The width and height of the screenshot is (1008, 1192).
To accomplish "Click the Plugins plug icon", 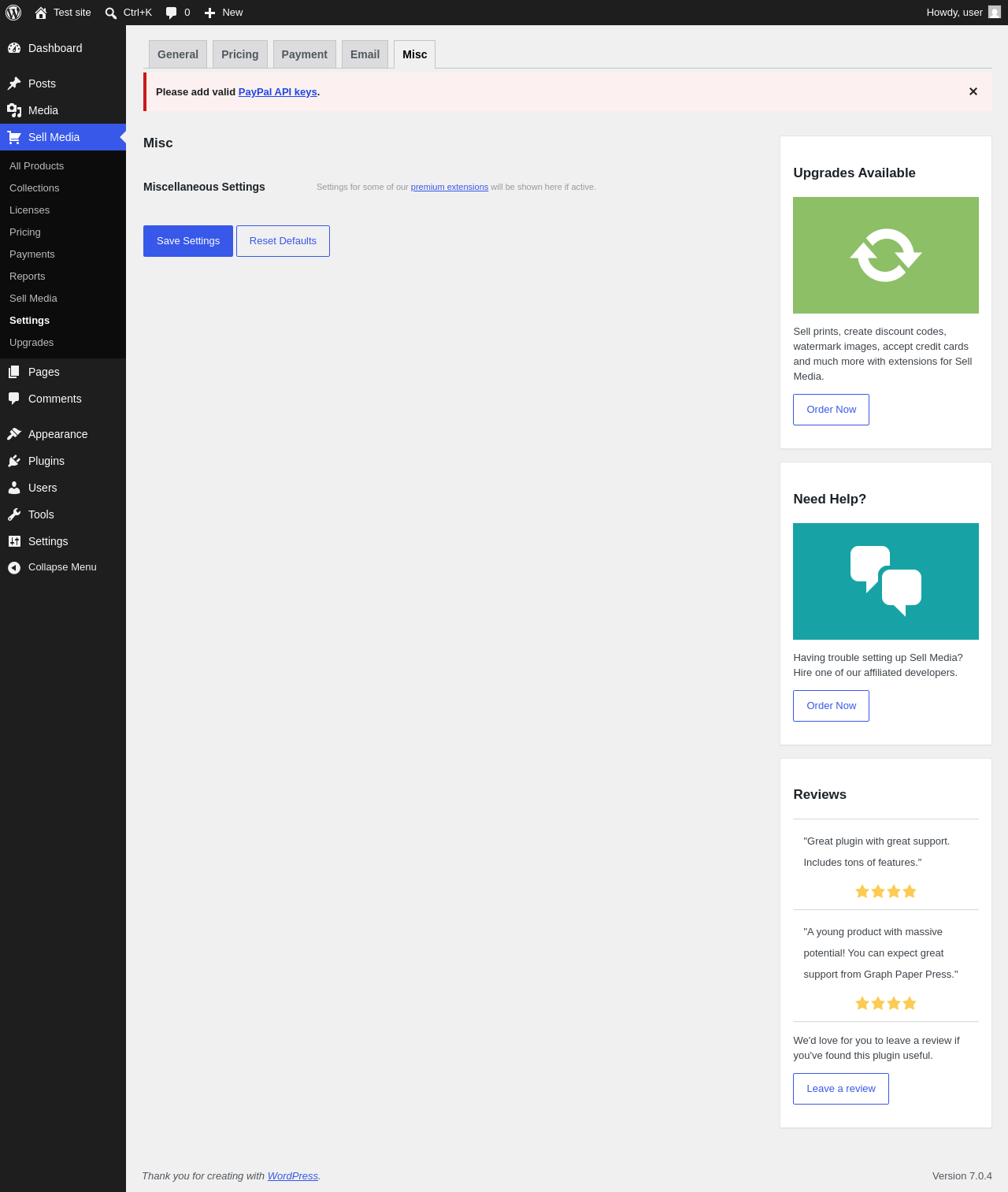I will pyautogui.click(x=14, y=461).
